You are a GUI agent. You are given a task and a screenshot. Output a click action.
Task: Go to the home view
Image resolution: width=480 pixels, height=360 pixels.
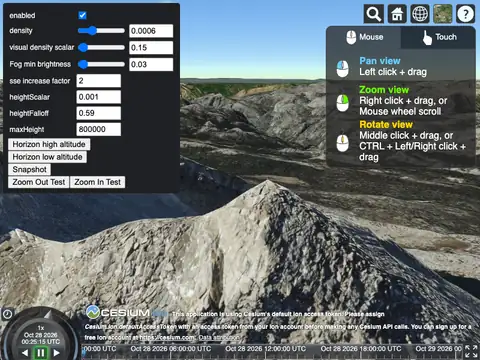point(397,14)
